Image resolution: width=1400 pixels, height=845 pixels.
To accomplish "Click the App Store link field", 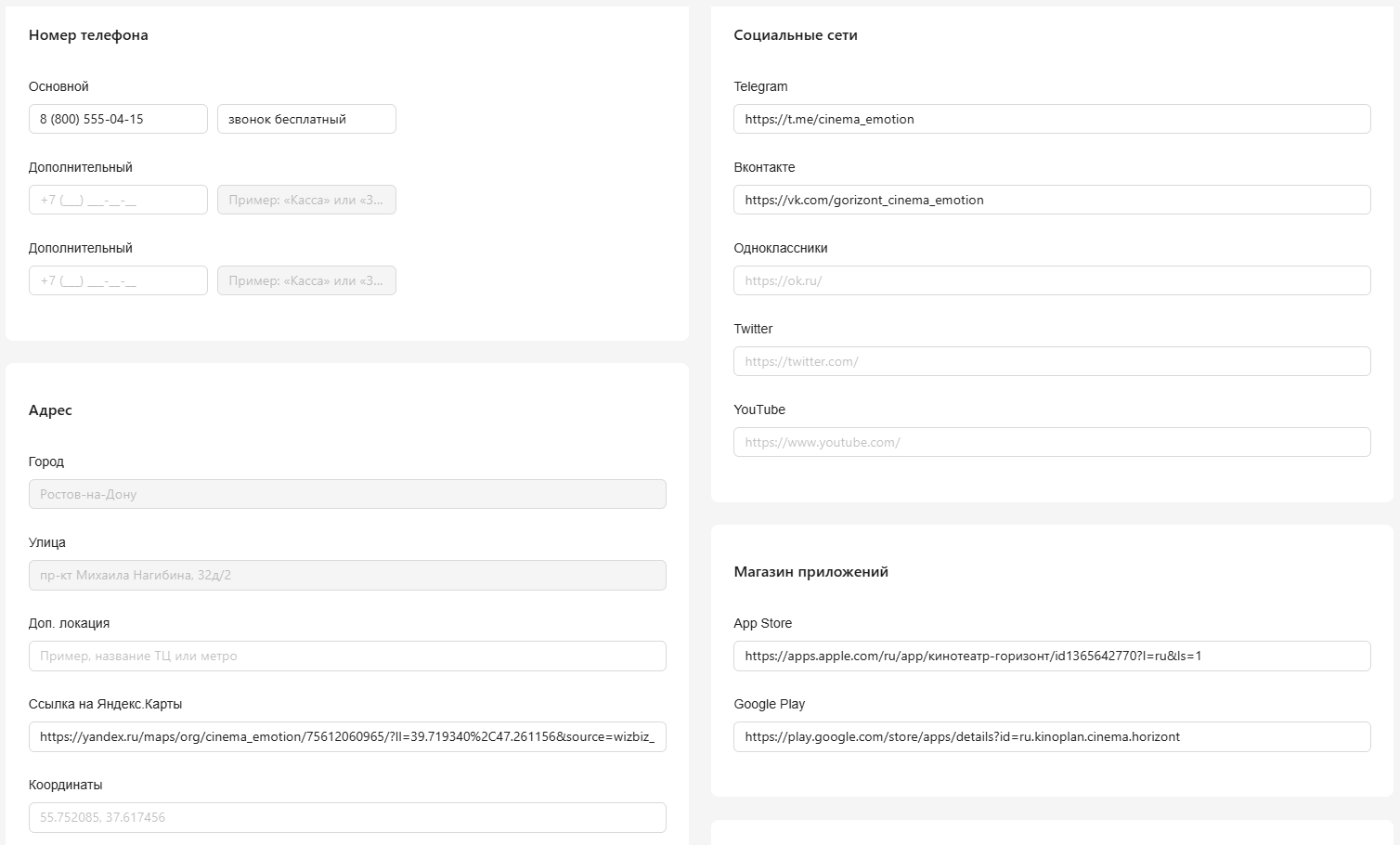I will pyautogui.click(x=1052, y=656).
